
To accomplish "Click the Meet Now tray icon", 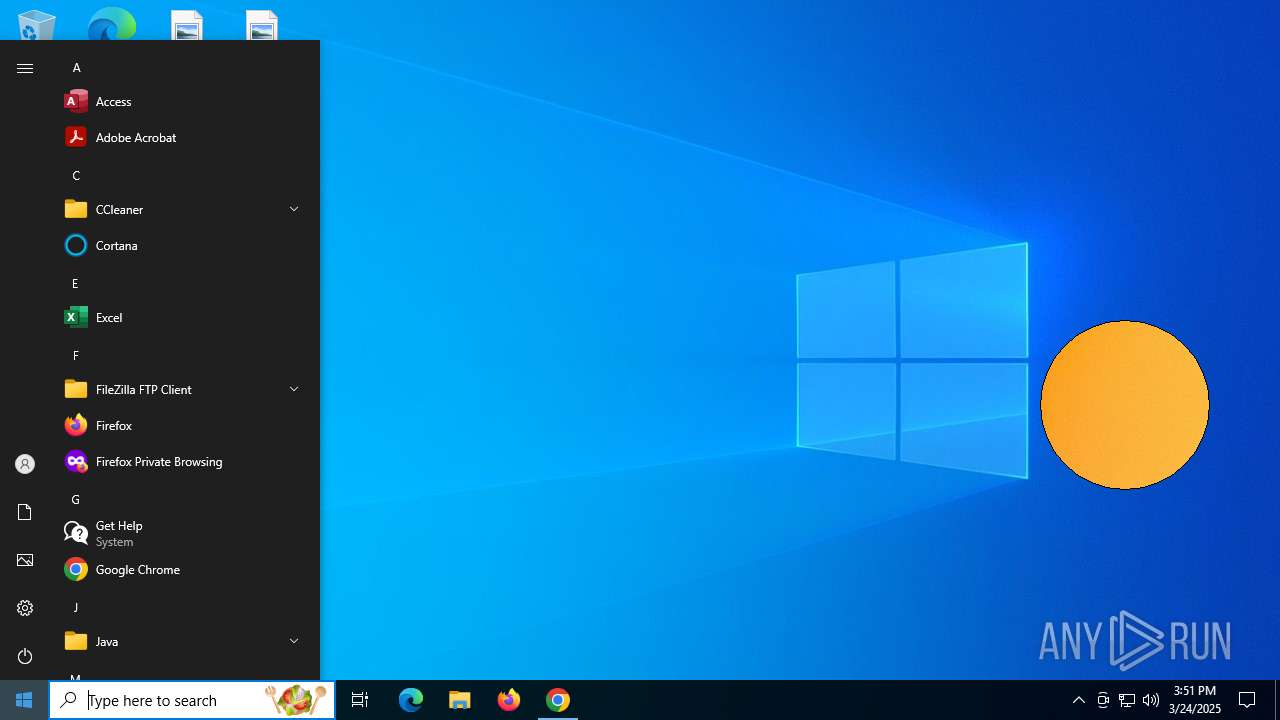I will click(1103, 700).
